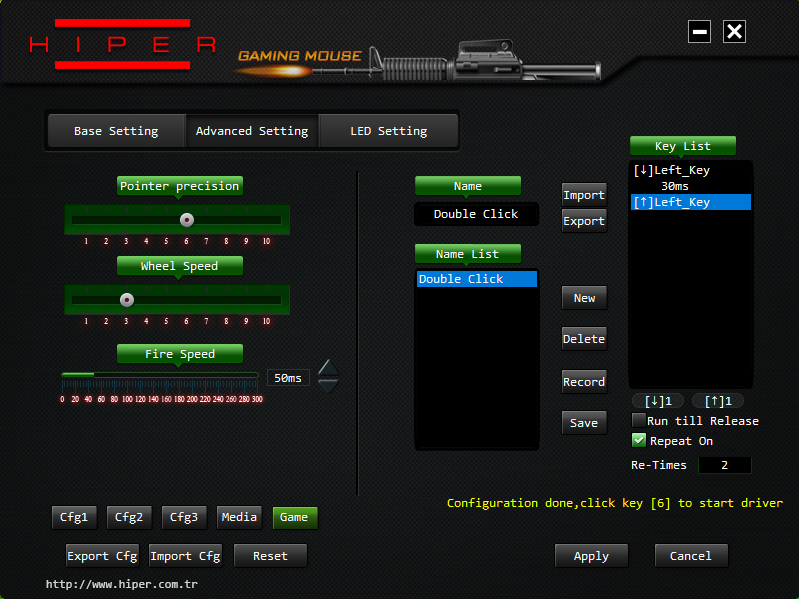Delete the selected macro

point(584,338)
